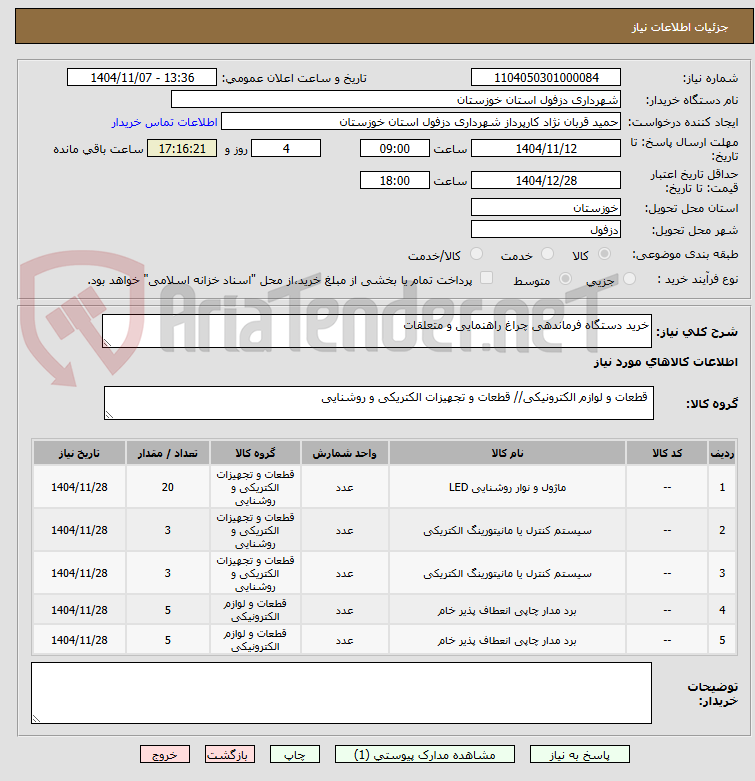755x781 pixels.
Task: Select the خدمت radio button
Action: pyautogui.click(x=547, y=254)
